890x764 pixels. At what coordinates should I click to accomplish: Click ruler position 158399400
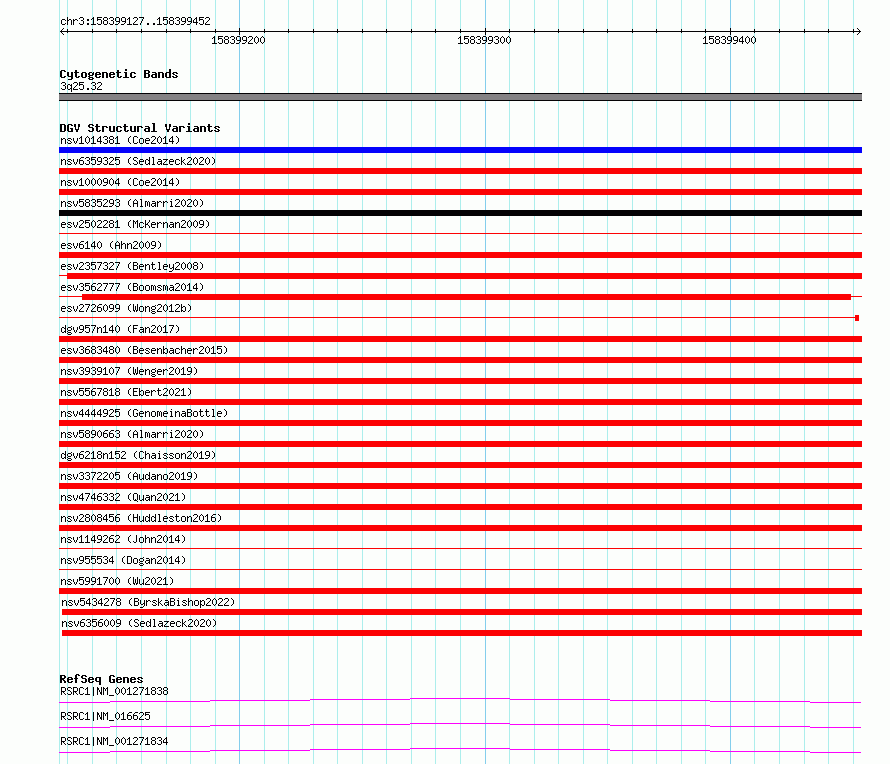pos(729,40)
